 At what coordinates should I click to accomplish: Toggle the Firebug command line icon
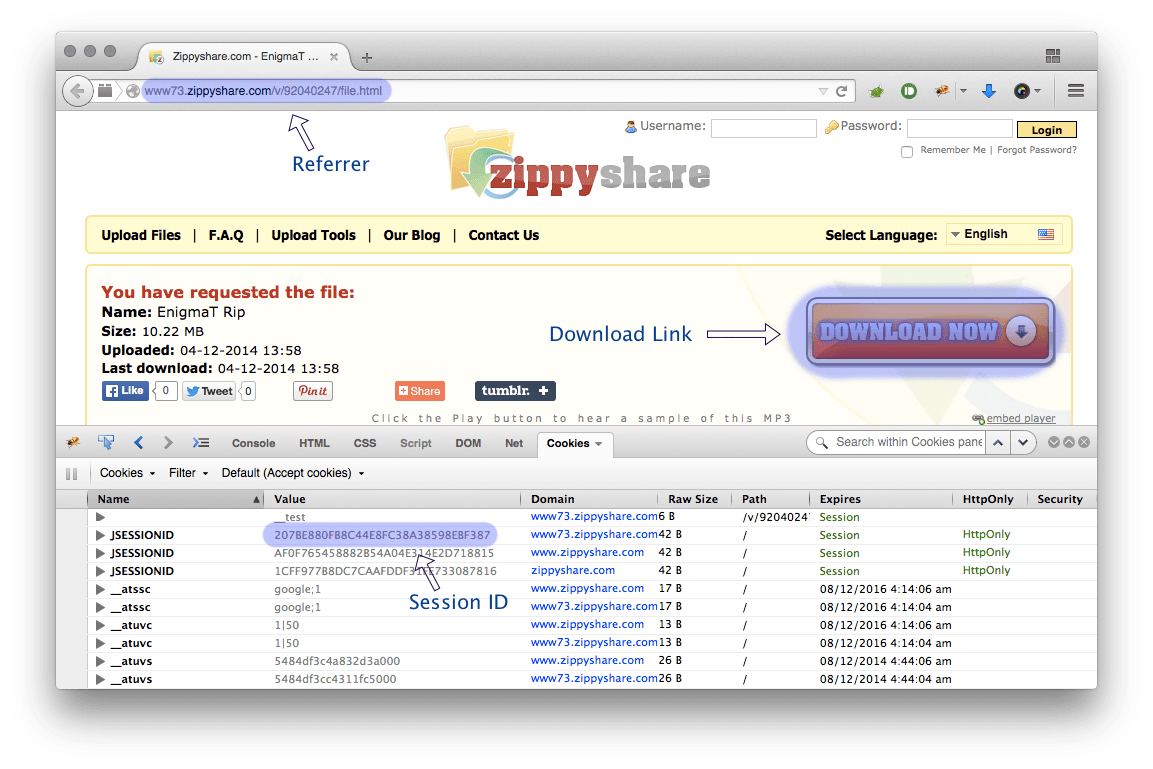pyautogui.click(x=201, y=443)
